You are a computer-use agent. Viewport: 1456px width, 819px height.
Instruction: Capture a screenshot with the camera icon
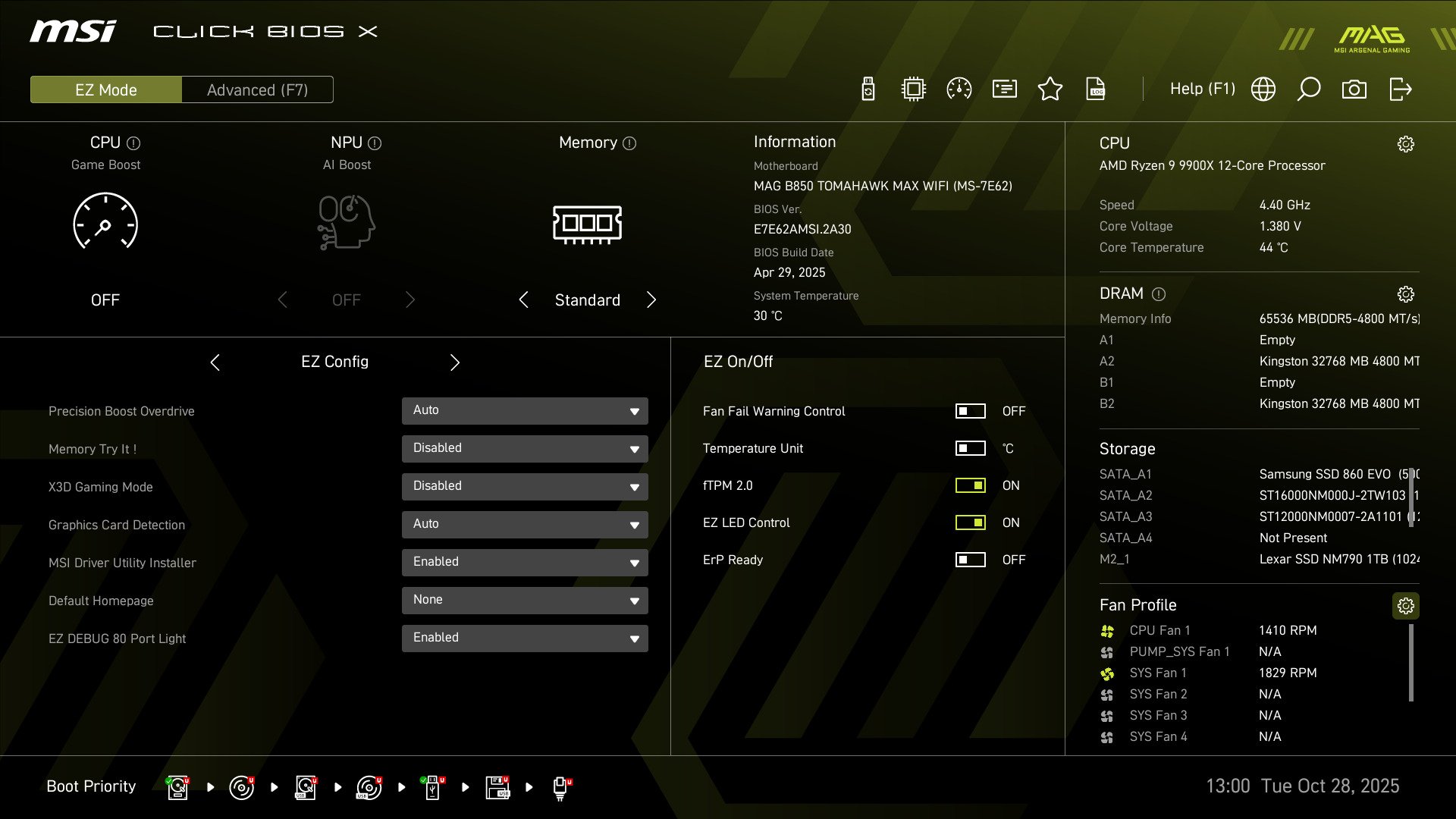1355,89
